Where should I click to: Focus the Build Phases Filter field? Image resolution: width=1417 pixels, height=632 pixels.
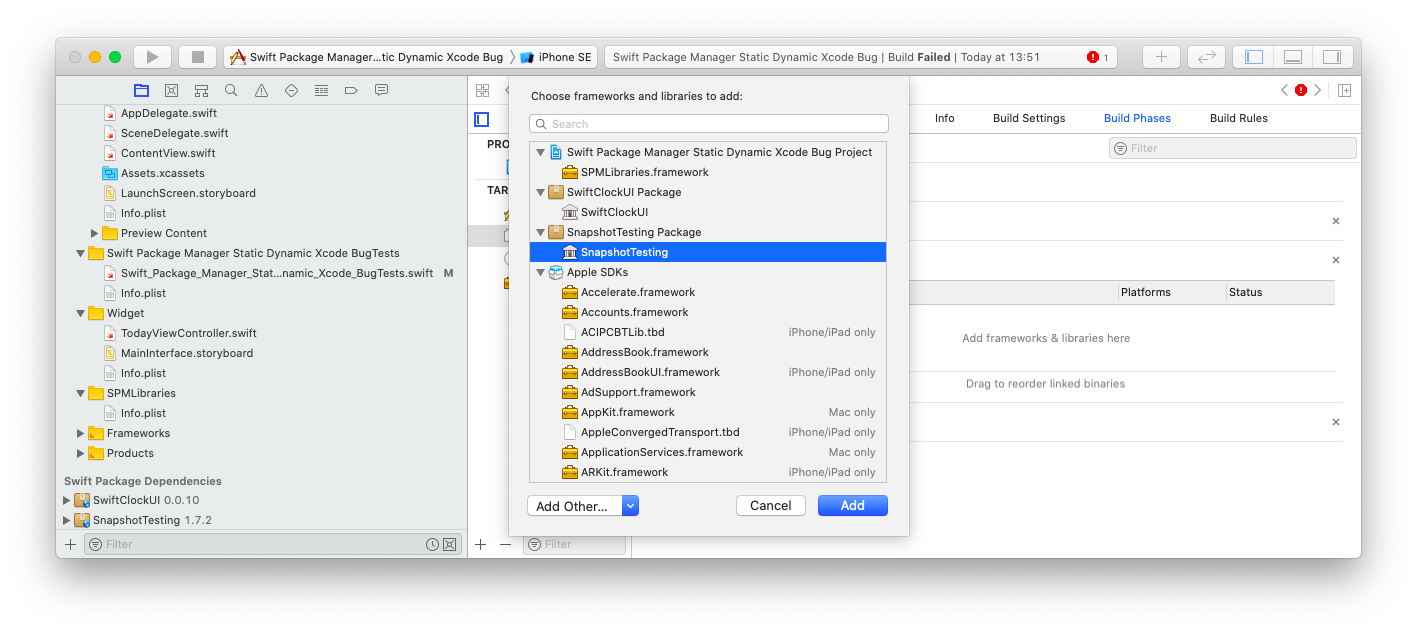click(1233, 148)
